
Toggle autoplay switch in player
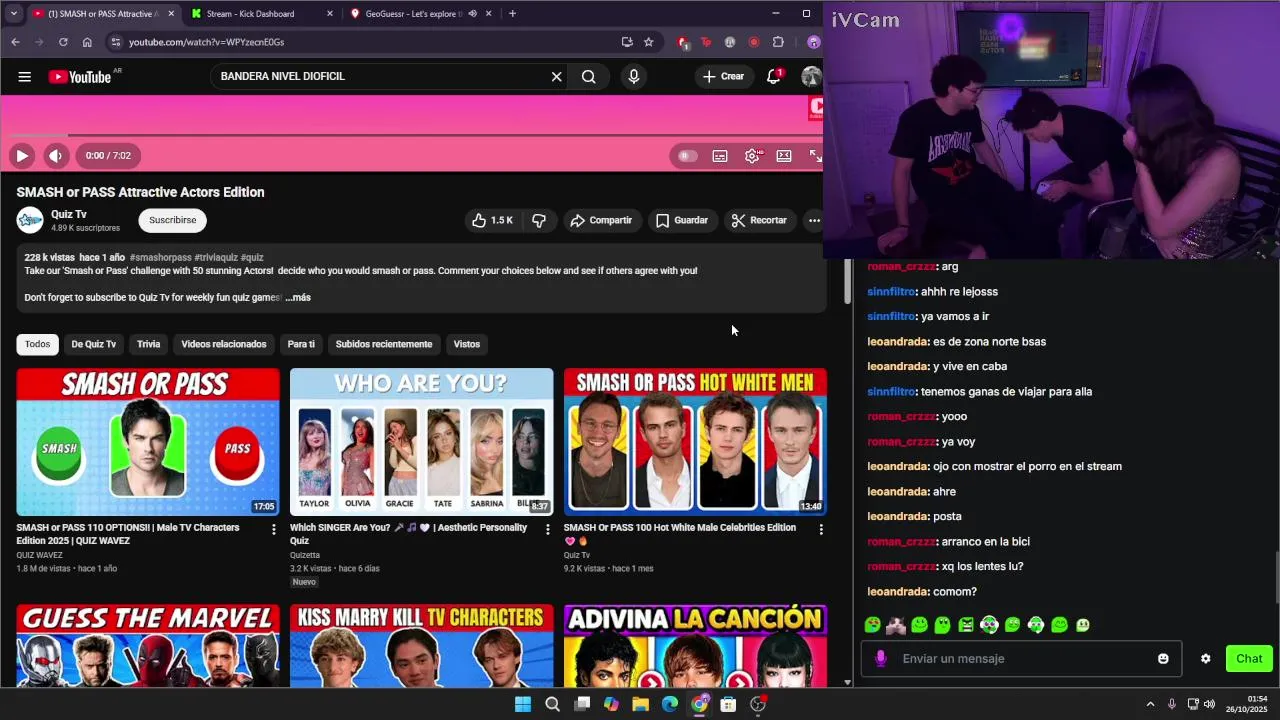pyautogui.click(x=687, y=156)
